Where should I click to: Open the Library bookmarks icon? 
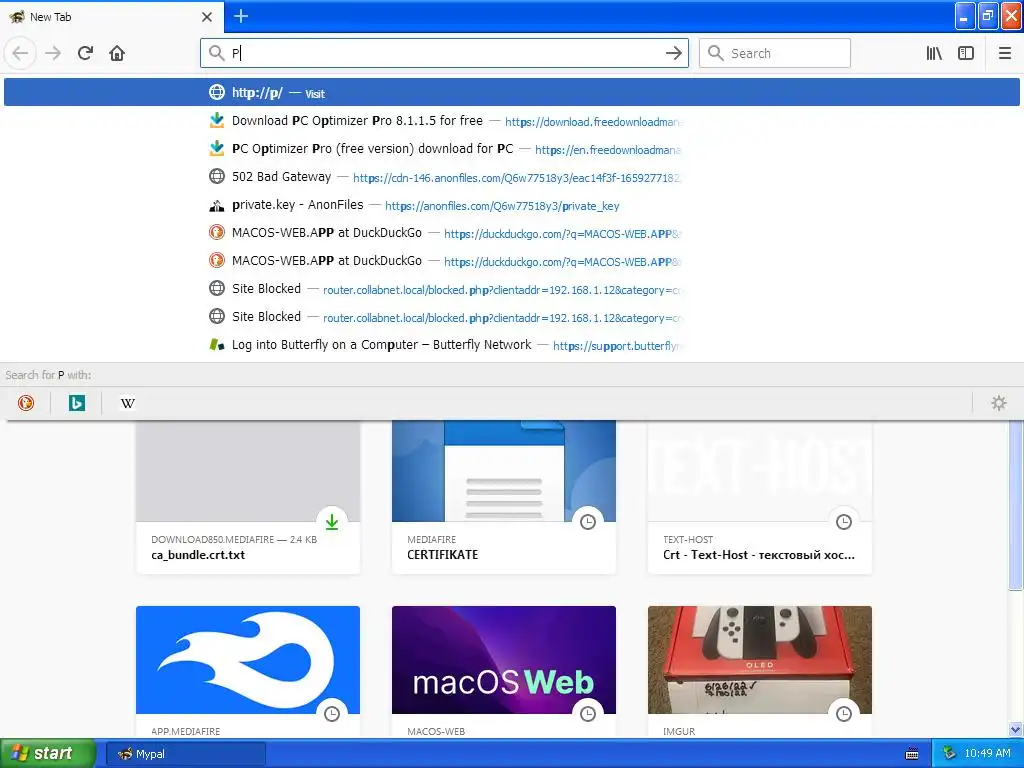(x=934, y=53)
